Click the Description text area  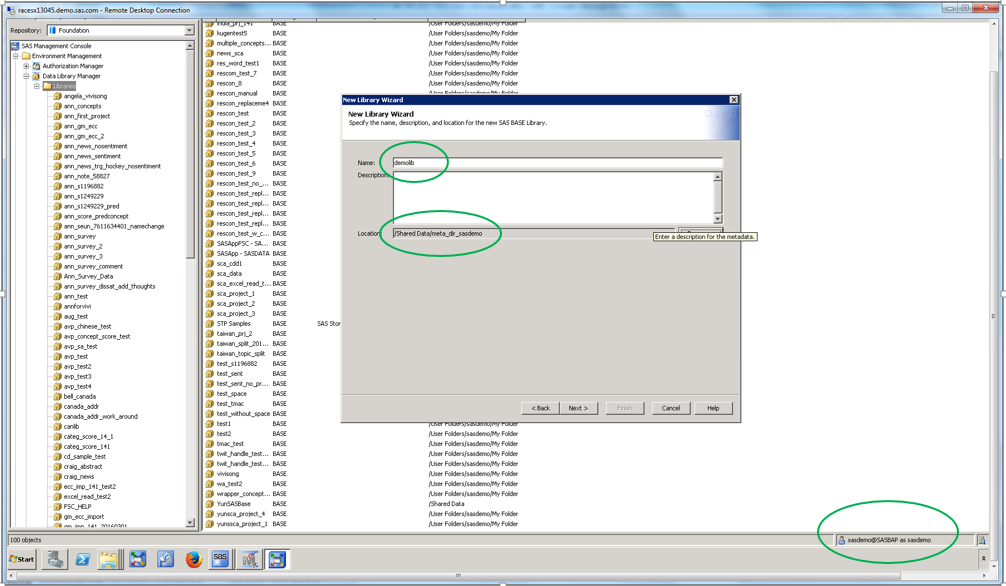click(553, 198)
